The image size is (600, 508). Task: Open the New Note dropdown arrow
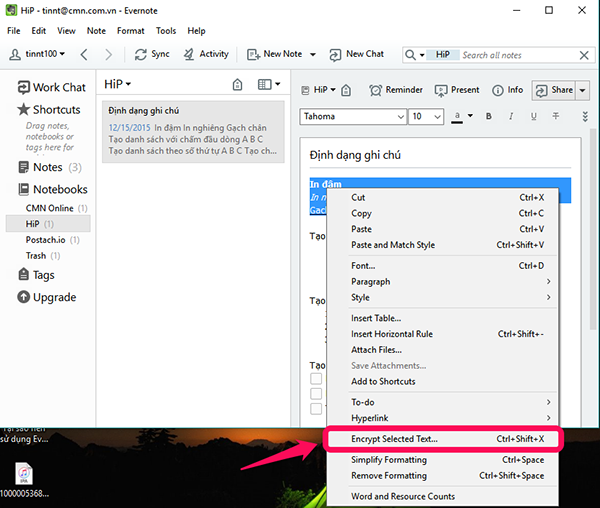(313, 55)
